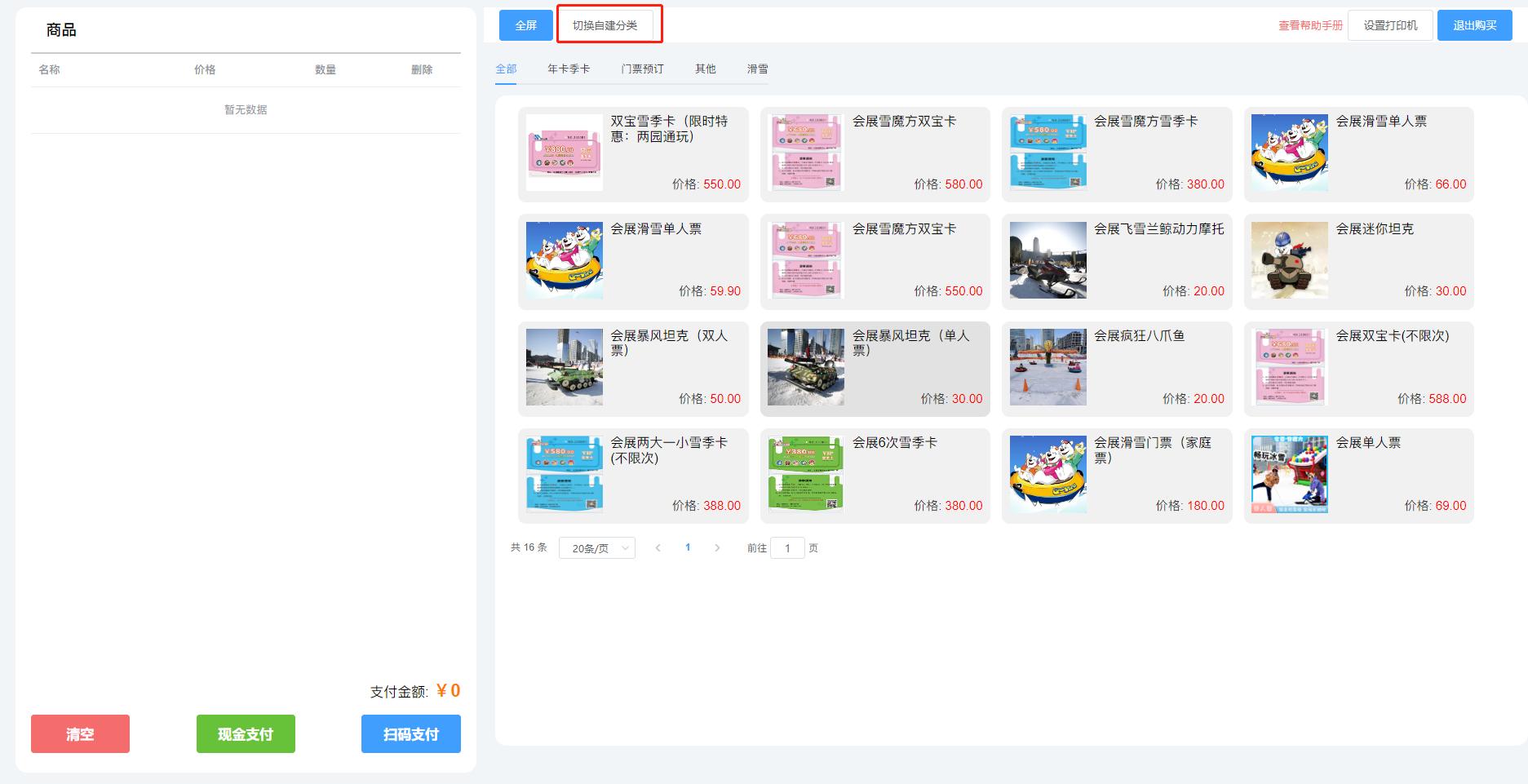The image size is (1528, 784).
Task: Select the 会展滑雪门票（家庭票） thumbnail
Action: tap(1047, 474)
